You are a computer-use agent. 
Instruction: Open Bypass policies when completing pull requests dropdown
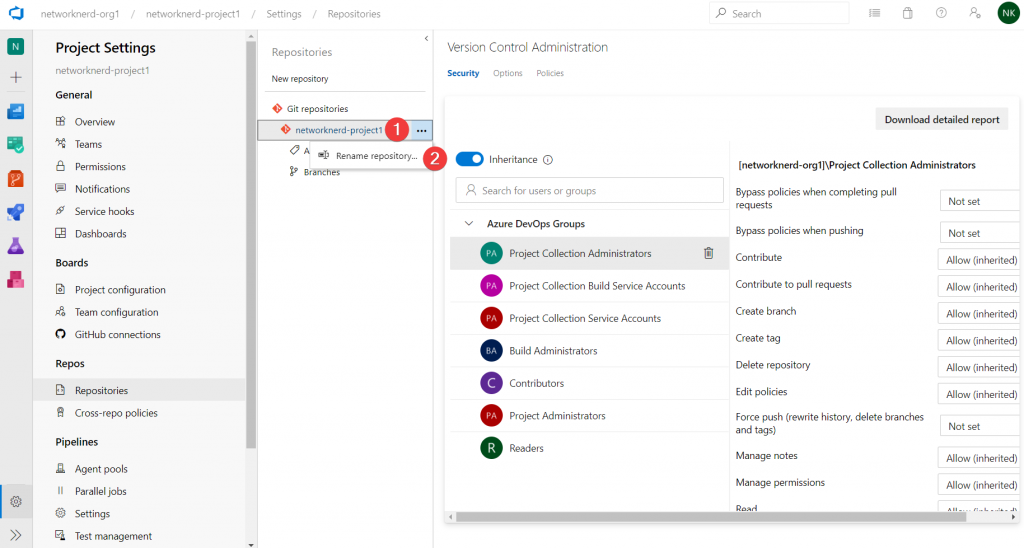tap(981, 201)
